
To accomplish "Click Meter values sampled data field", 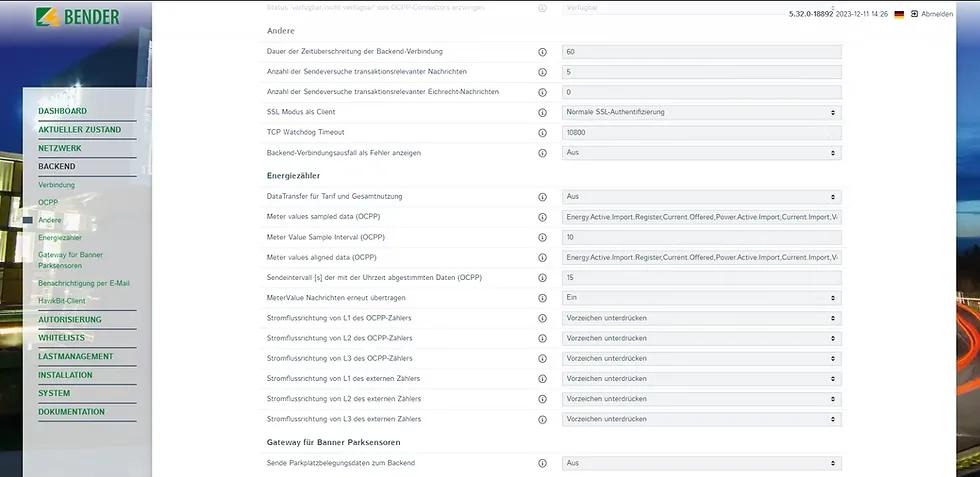I will coord(701,217).
